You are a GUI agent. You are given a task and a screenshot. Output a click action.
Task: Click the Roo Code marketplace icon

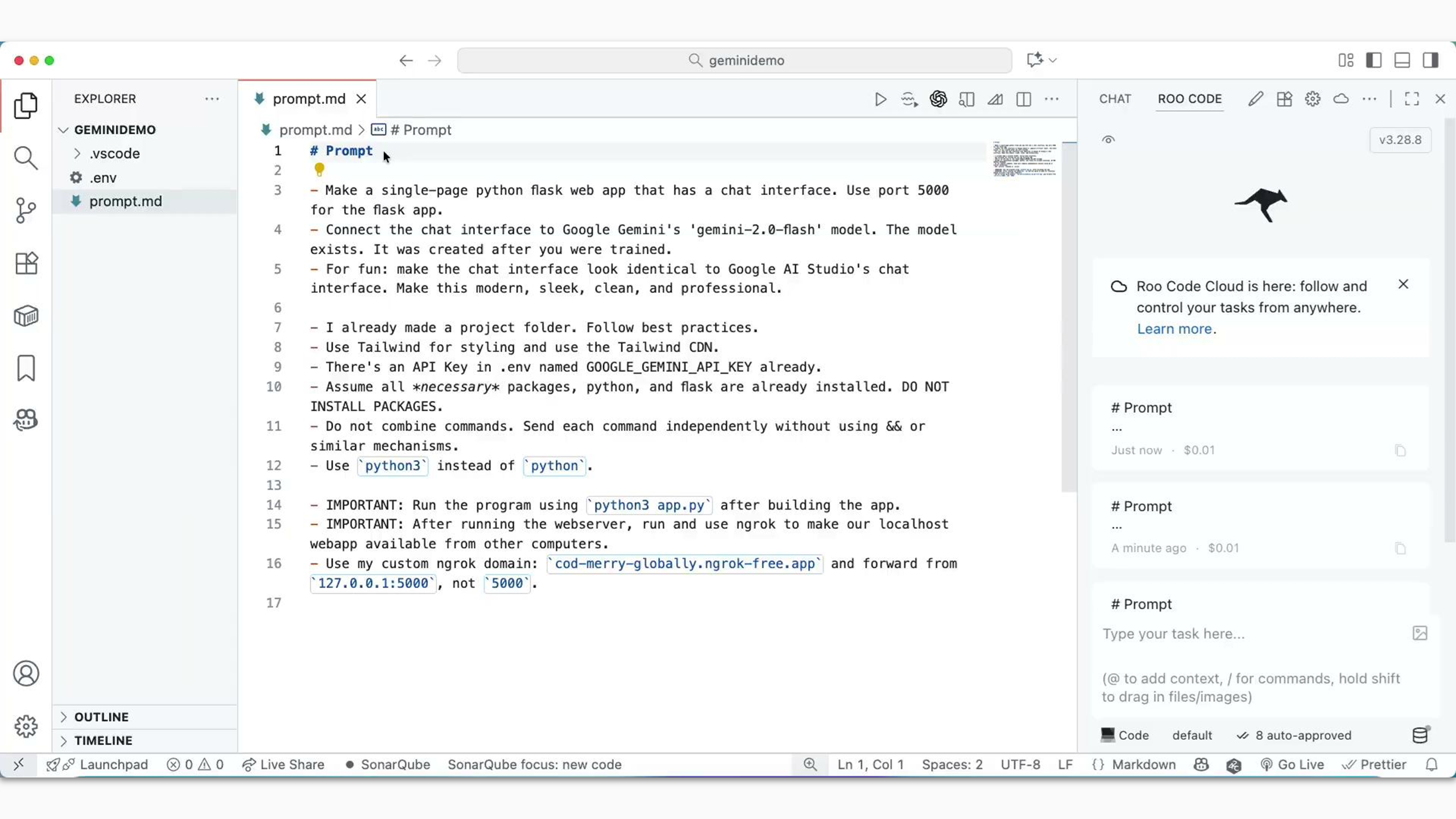[x=1284, y=99]
